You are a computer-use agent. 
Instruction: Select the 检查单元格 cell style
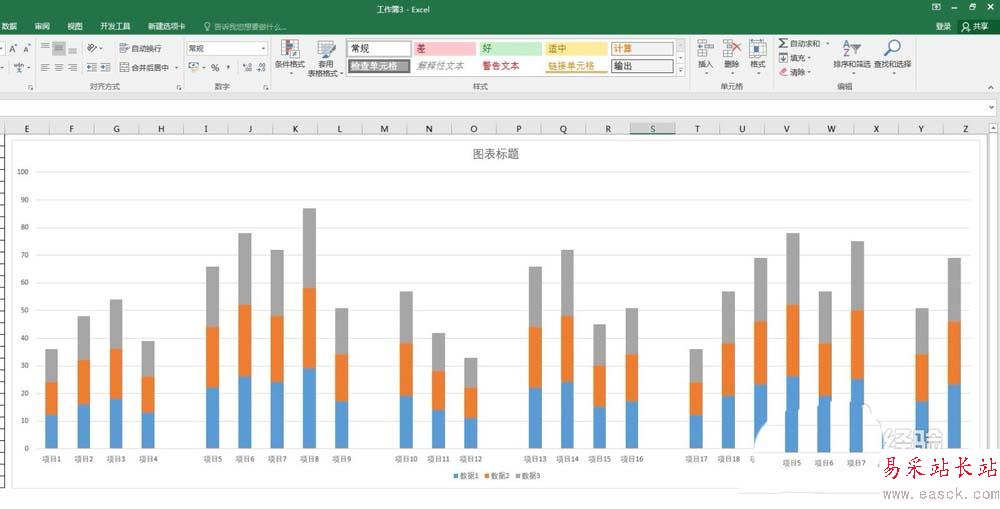[x=379, y=66]
